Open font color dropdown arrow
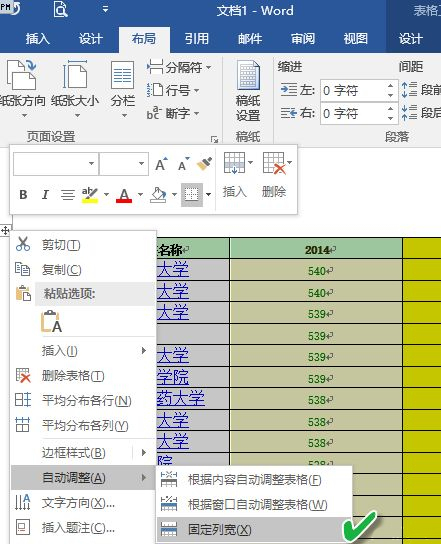This screenshot has width=441, height=544. tap(140, 195)
